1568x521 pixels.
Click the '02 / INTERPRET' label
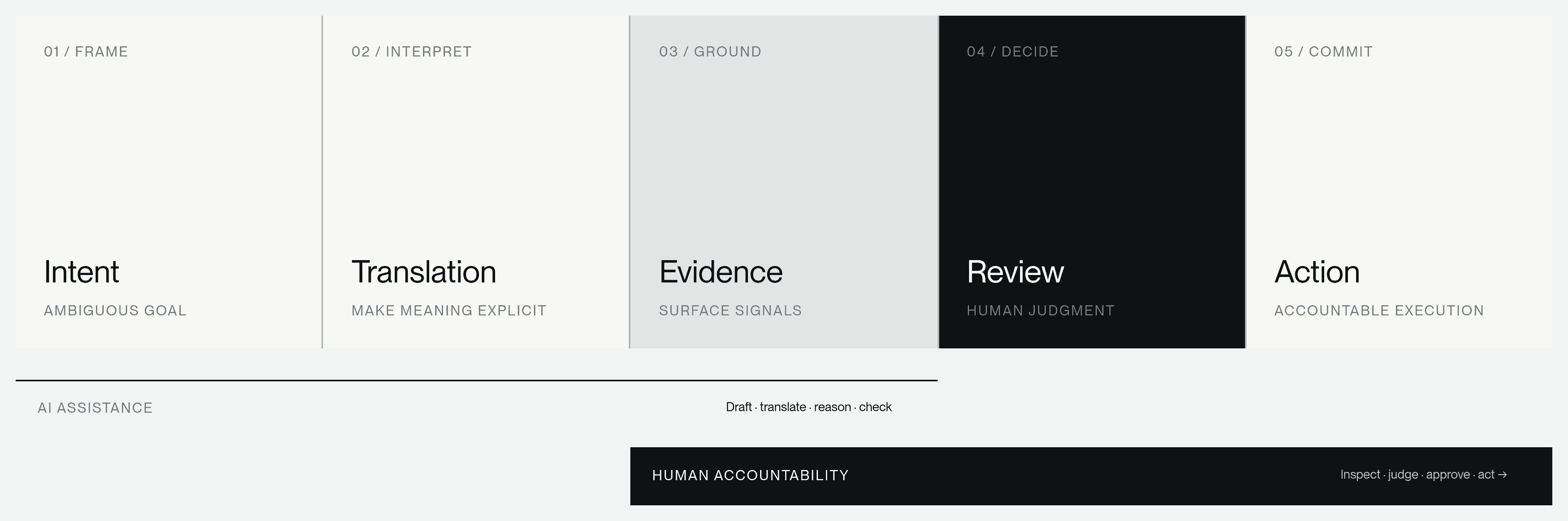(x=412, y=52)
